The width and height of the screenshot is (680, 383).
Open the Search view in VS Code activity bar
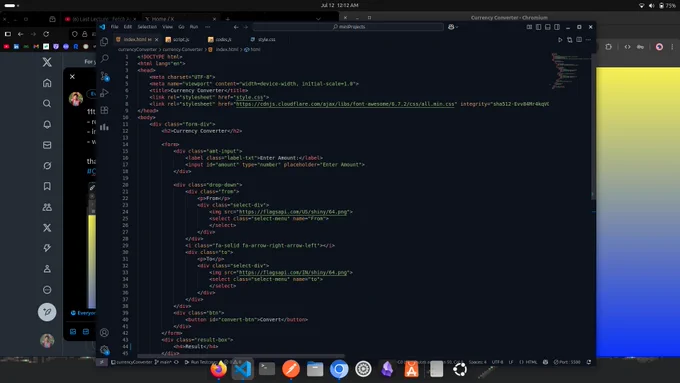point(105,58)
